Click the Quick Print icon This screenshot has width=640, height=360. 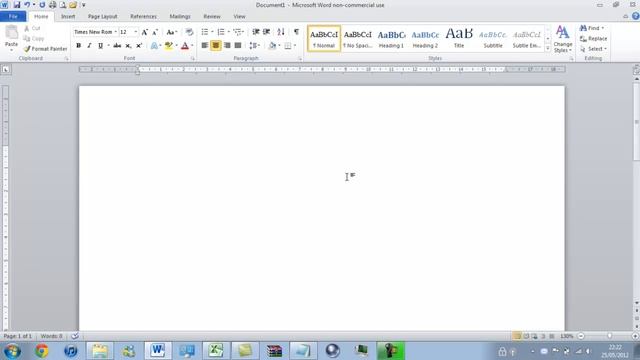click(x=53, y=5)
